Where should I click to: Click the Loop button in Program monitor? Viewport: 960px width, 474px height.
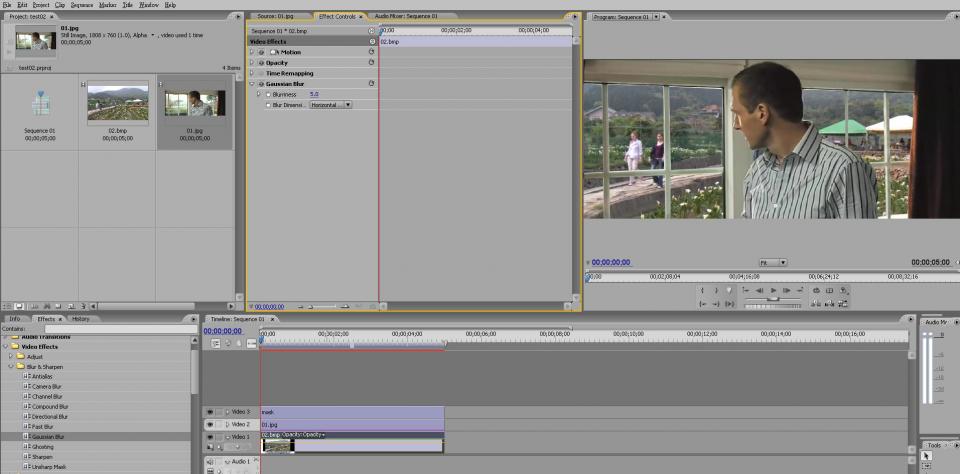(x=816, y=290)
